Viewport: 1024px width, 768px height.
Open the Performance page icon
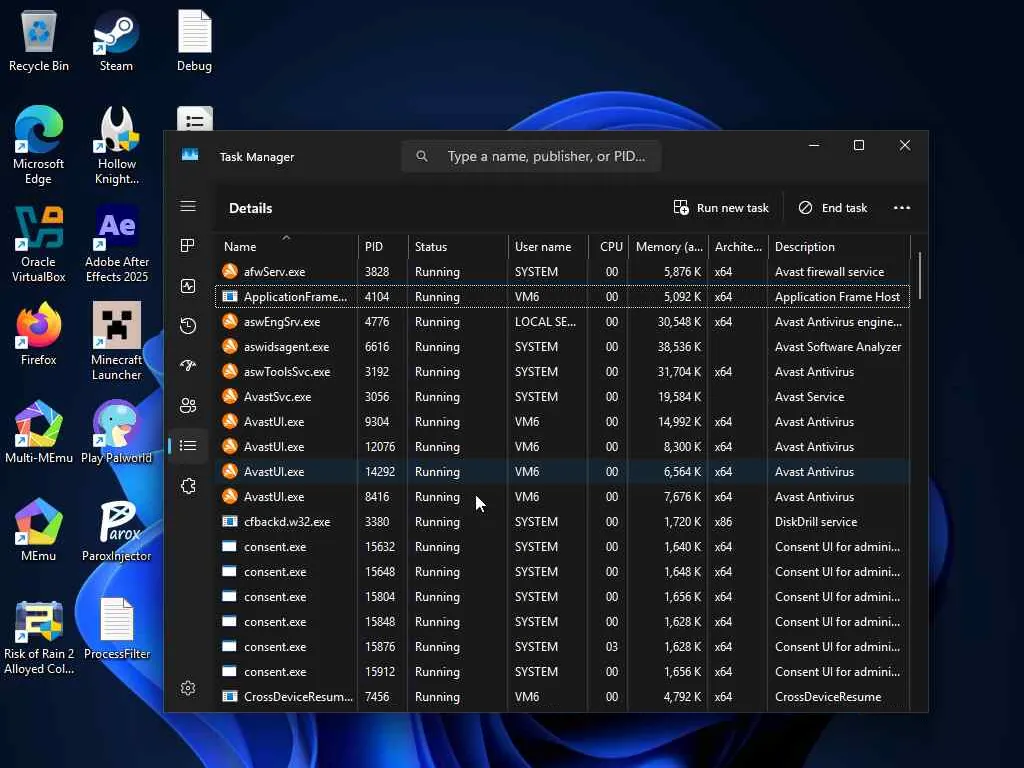pos(188,286)
